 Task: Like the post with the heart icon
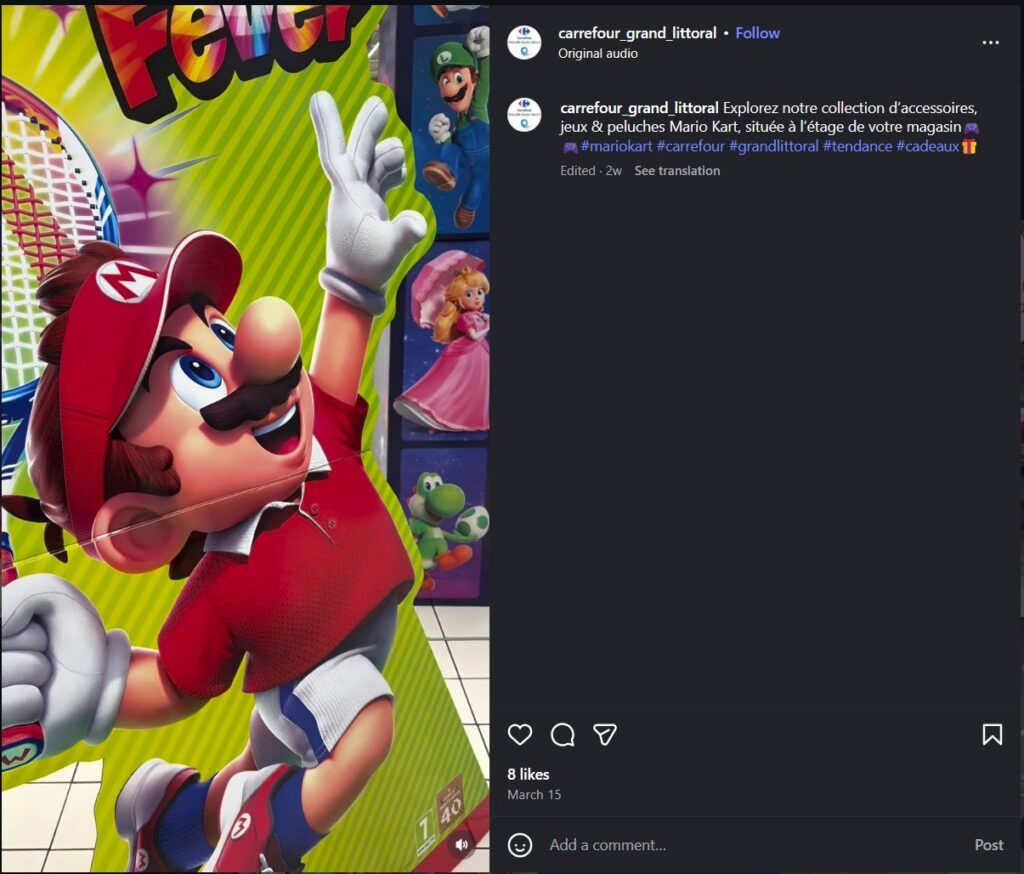coord(520,735)
